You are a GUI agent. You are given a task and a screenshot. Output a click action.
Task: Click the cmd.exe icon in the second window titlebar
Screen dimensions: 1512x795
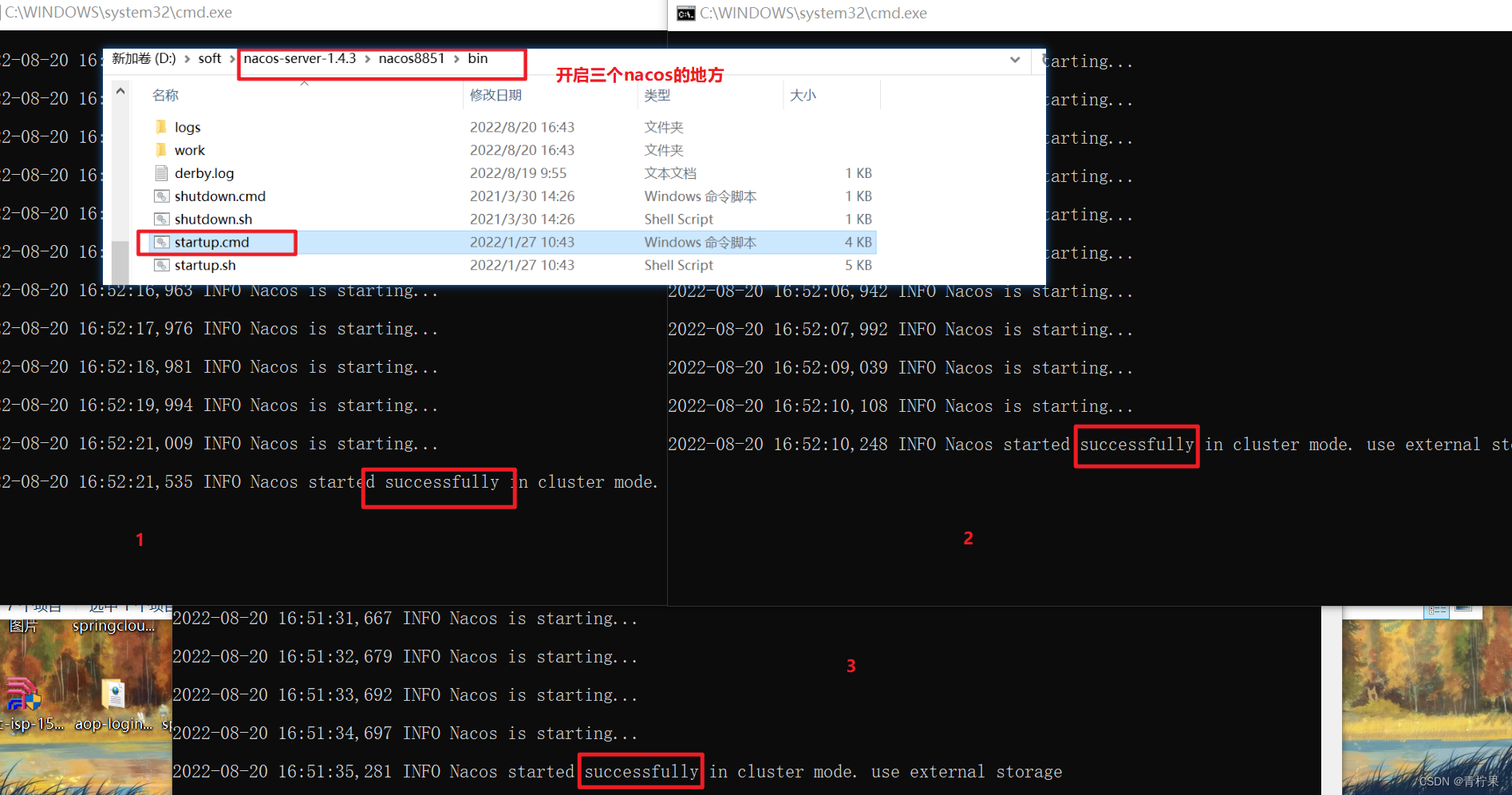685,13
